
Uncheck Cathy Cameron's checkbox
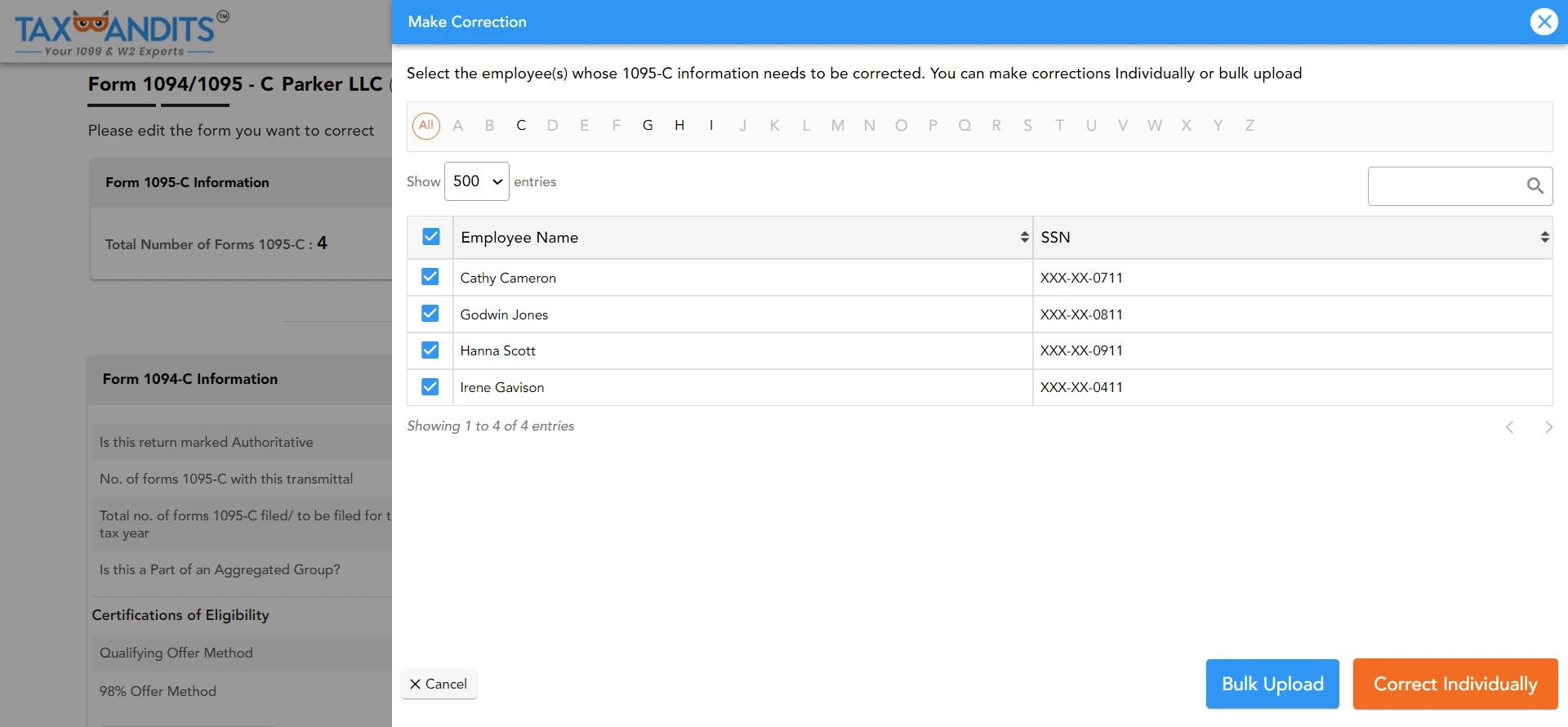coord(430,277)
